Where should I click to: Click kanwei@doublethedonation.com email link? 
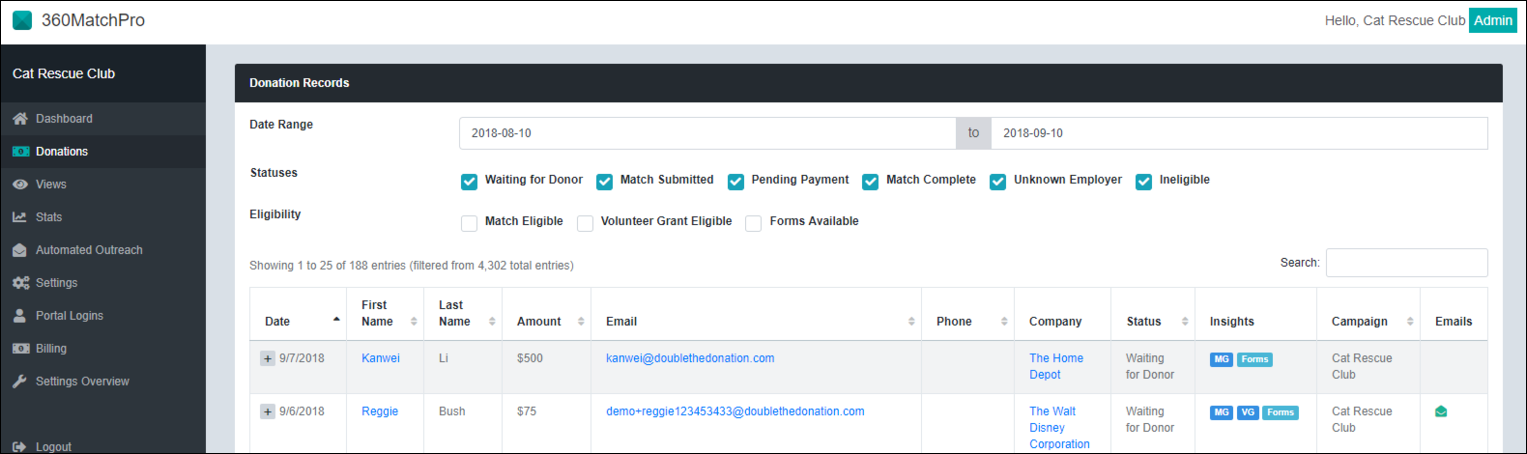690,358
